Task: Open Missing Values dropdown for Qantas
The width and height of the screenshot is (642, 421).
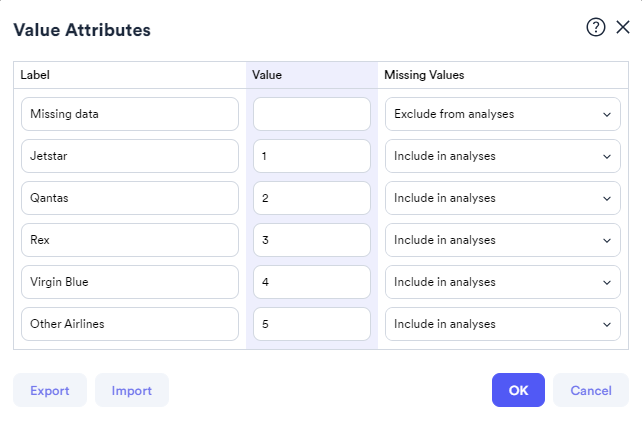Action: (502, 198)
